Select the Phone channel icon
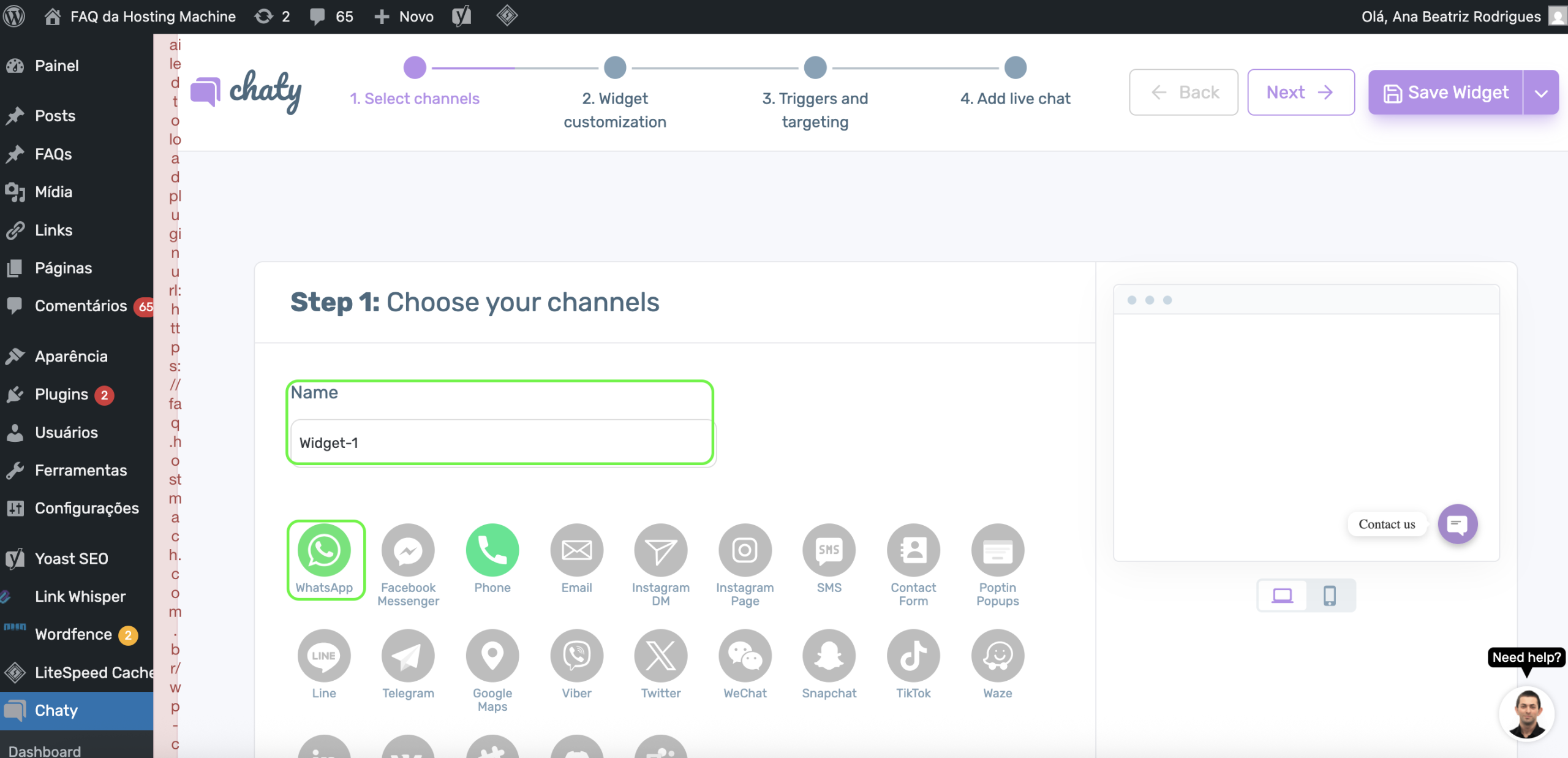 coord(492,550)
